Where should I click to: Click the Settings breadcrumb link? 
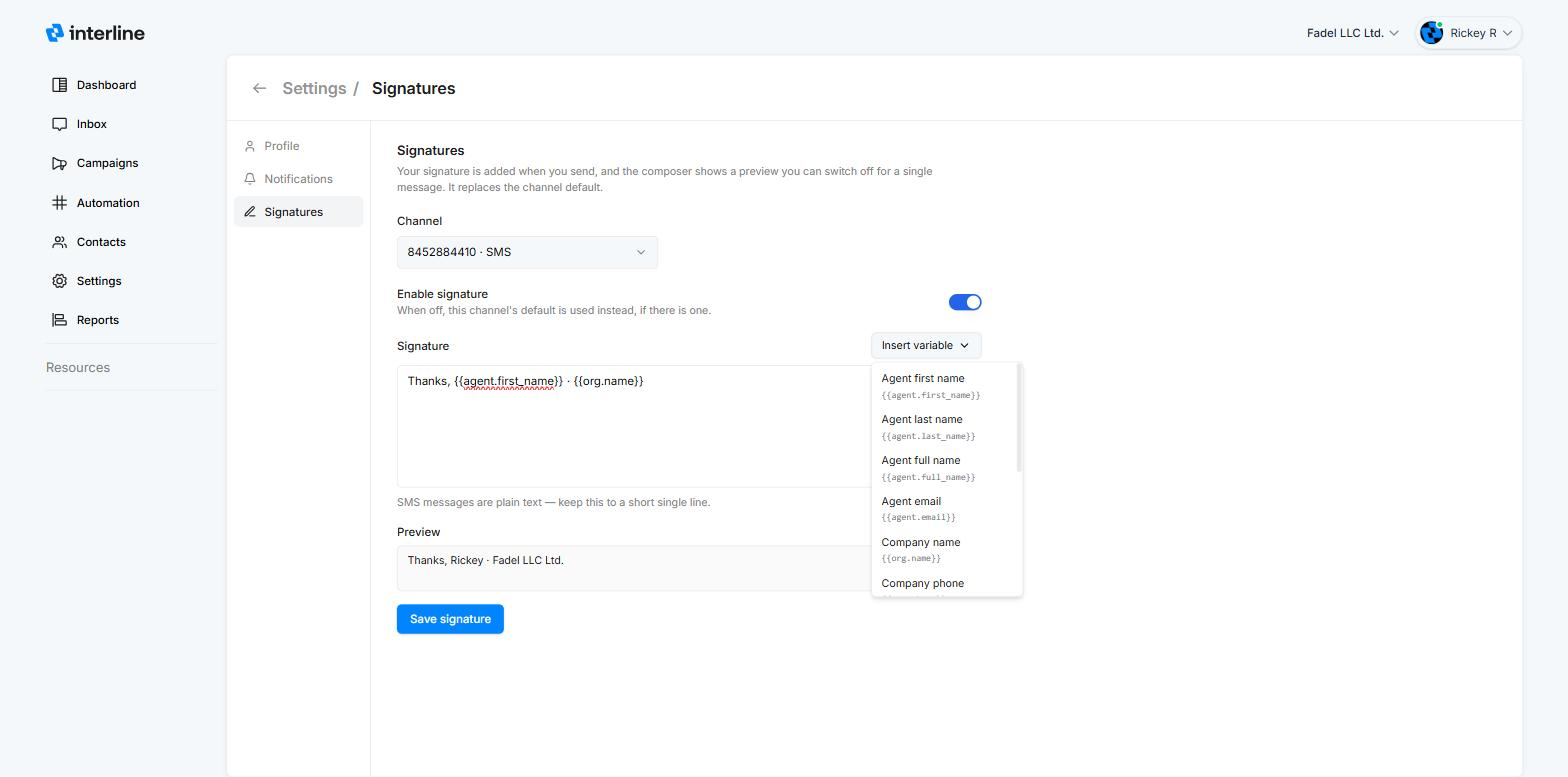[x=314, y=88]
